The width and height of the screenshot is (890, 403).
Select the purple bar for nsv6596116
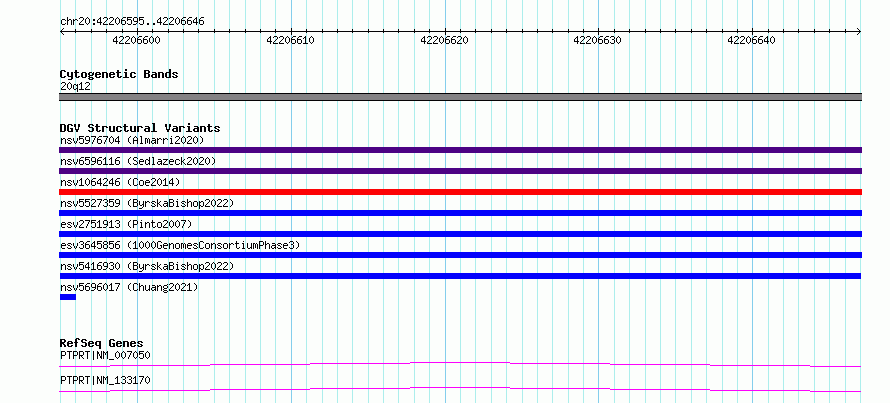point(460,171)
